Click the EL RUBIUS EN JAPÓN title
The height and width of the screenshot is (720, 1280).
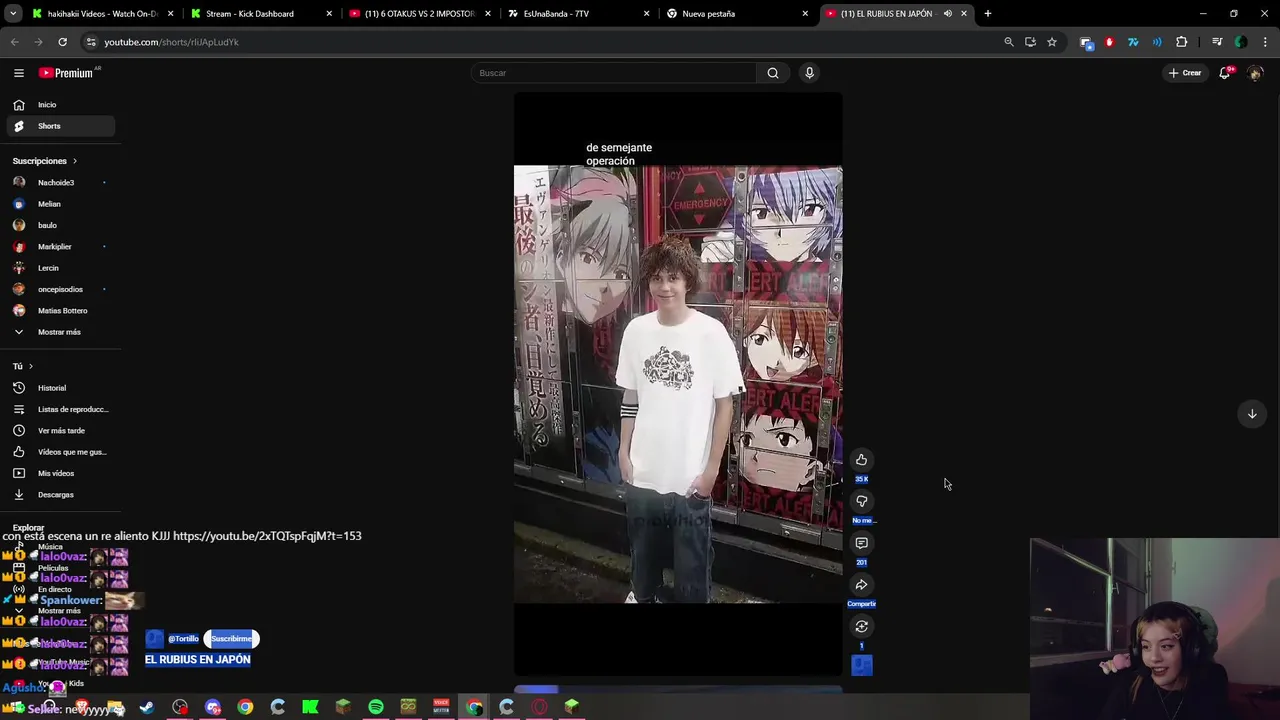(198, 660)
